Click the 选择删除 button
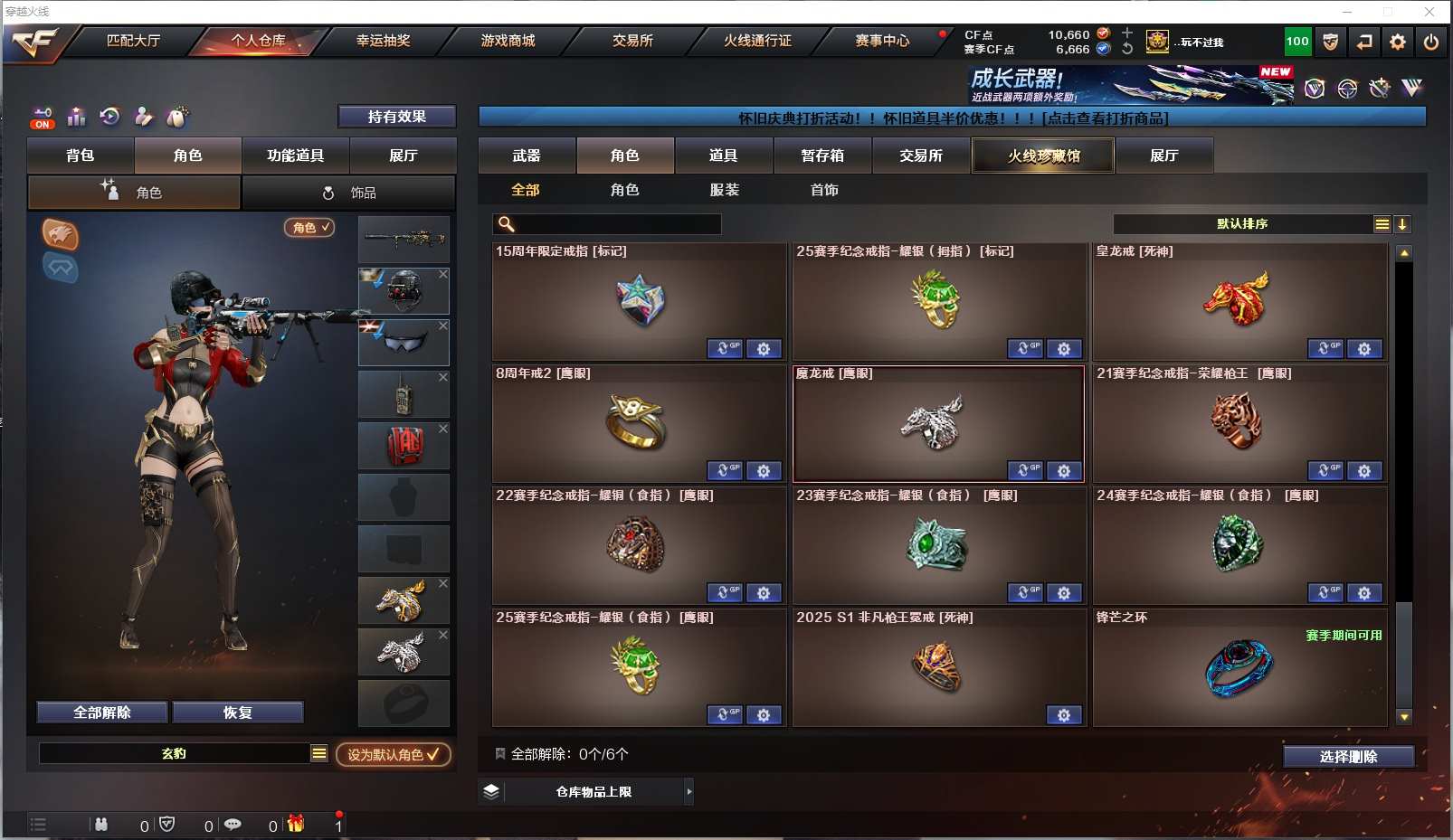1453x840 pixels. coord(1348,757)
